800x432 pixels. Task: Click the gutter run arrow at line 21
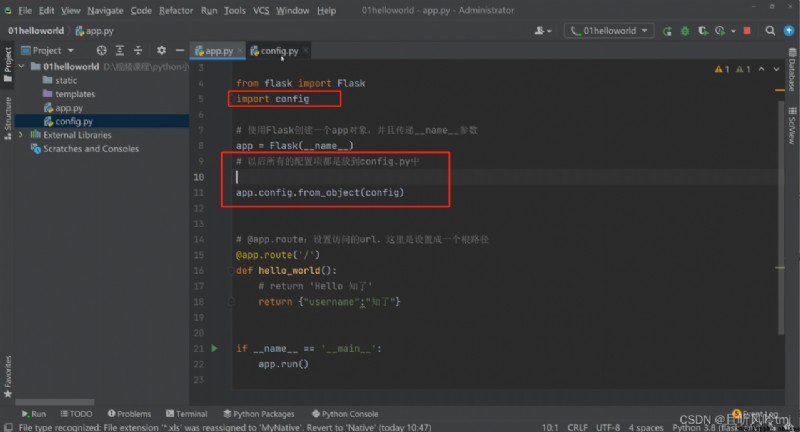[x=214, y=348]
